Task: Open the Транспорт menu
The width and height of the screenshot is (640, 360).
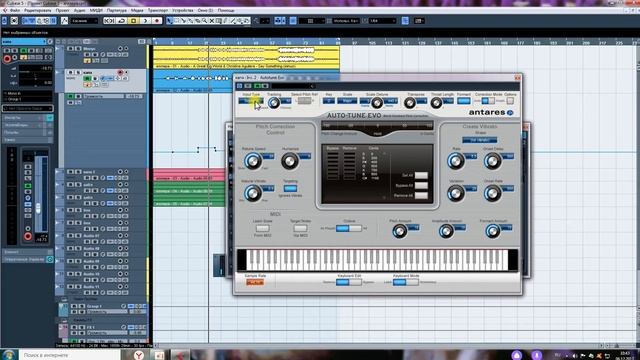Action: click(x=158, y=10)
